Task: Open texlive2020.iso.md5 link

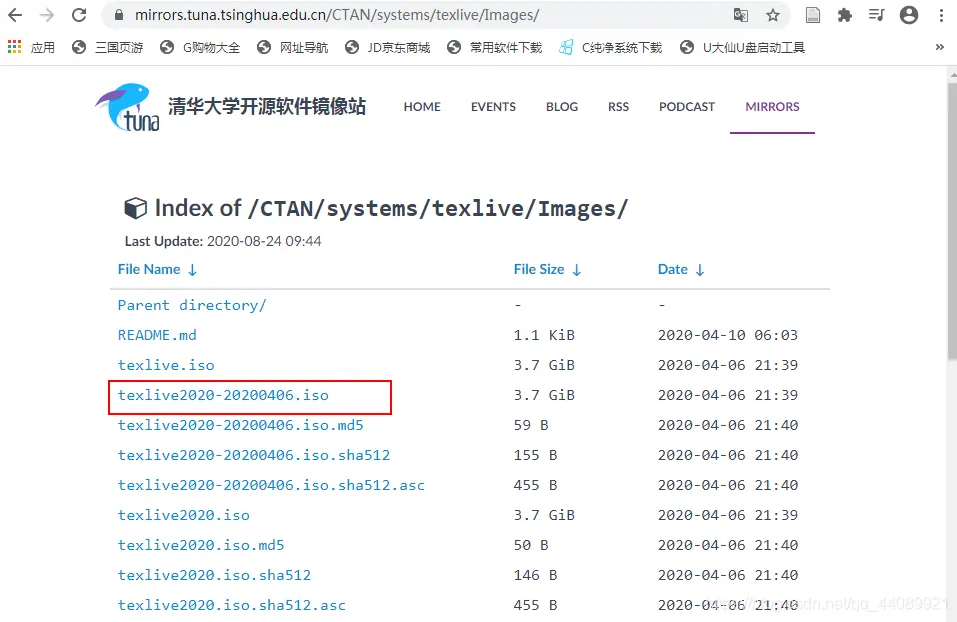Action: 201,544
